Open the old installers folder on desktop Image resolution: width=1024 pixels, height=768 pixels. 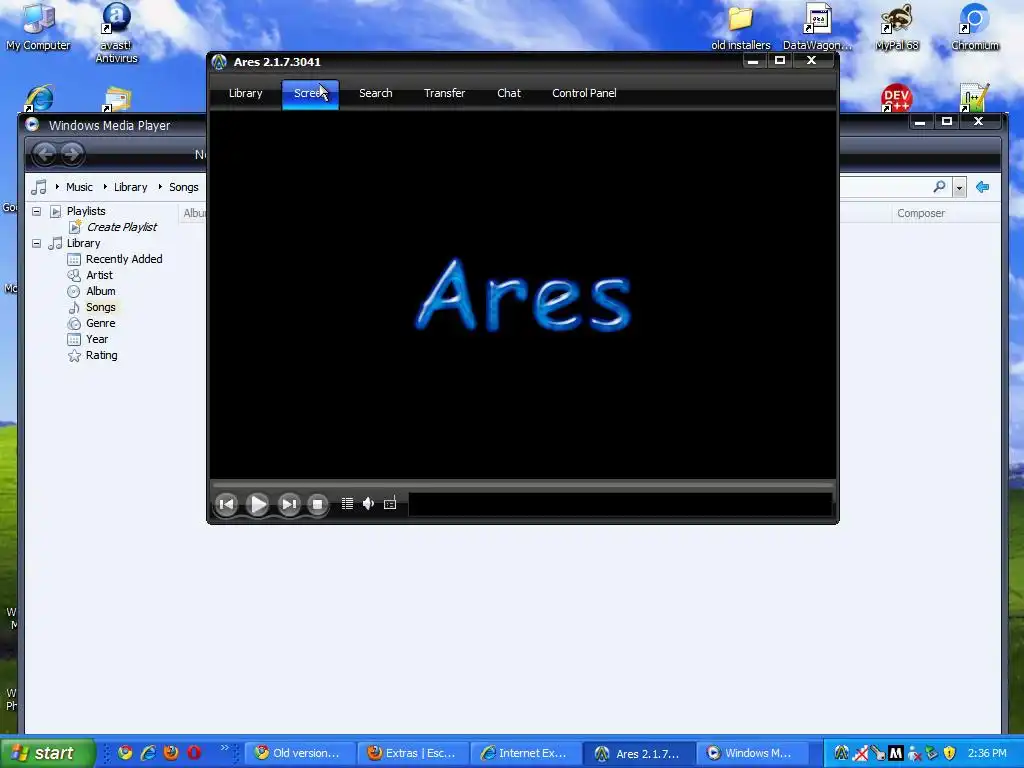741,27
